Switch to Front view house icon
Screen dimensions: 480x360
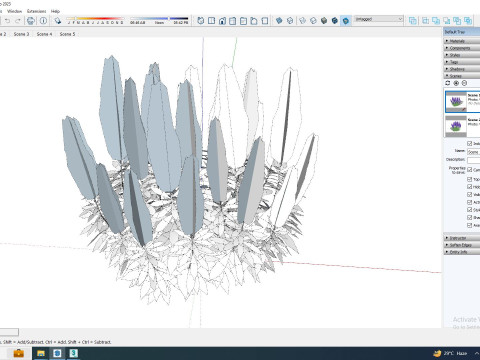pyautogui.click(x=222, y=21)
